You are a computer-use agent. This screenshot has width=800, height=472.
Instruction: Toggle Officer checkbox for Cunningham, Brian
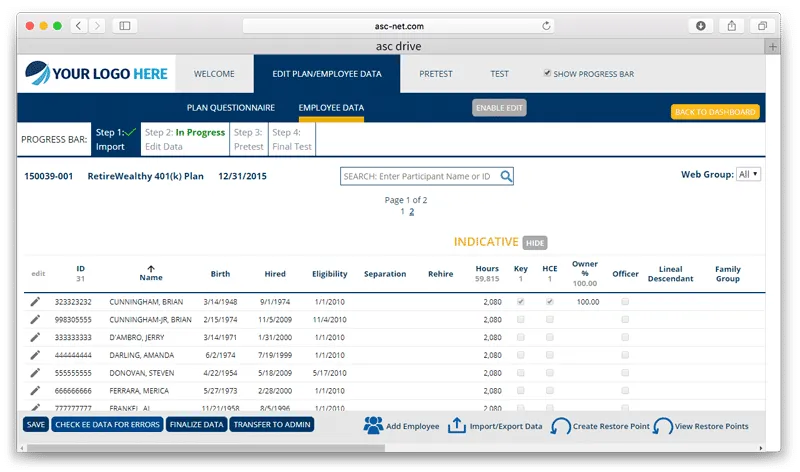[x=625, y=301]
